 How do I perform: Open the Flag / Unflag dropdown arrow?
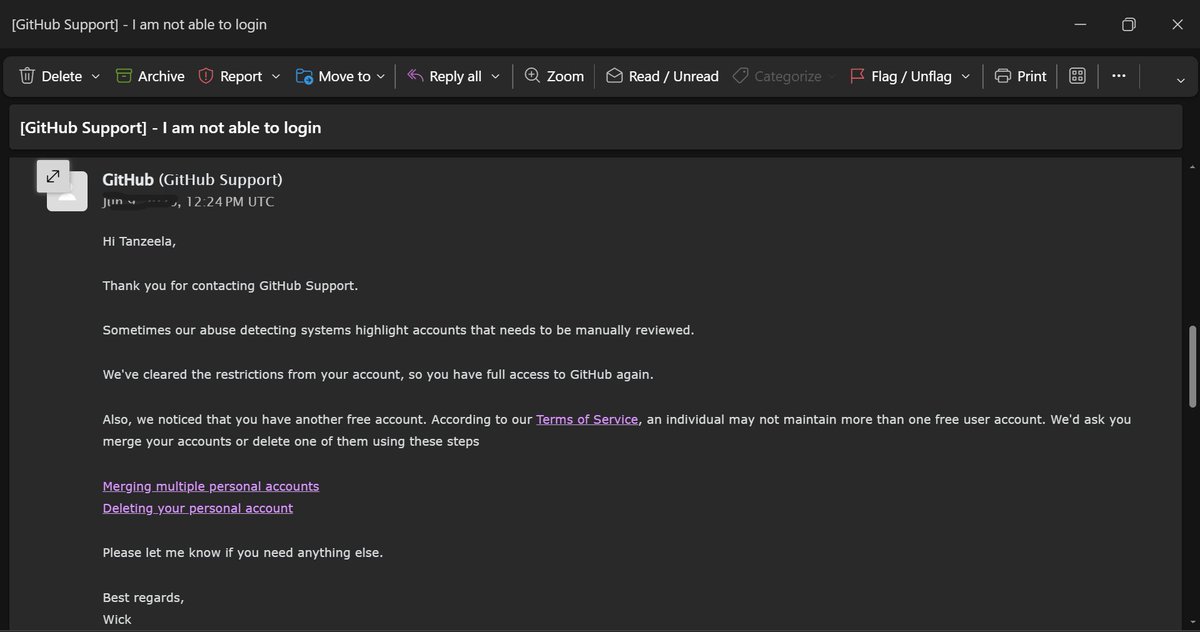965,77
